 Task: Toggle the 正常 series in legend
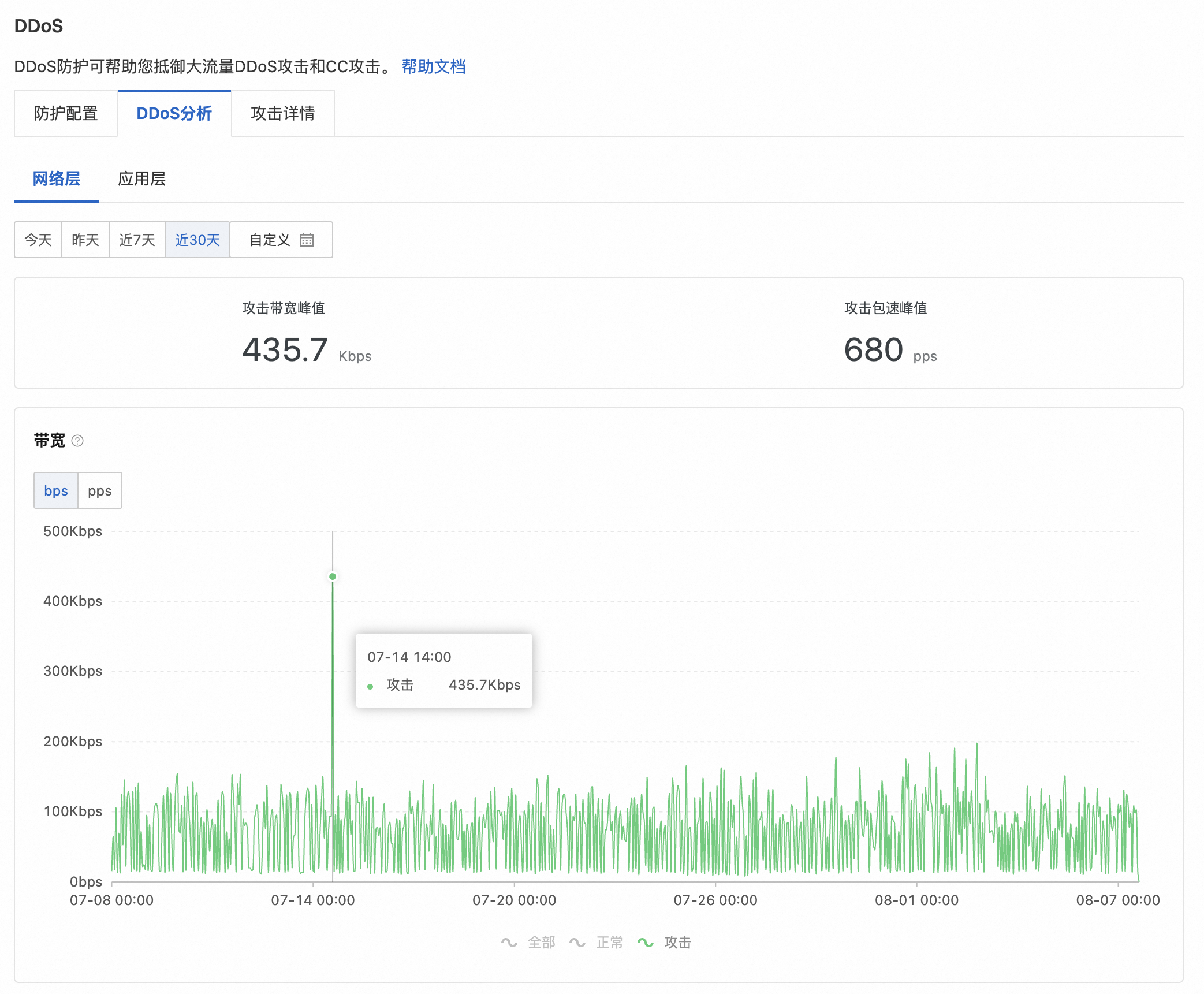[597, 942]
